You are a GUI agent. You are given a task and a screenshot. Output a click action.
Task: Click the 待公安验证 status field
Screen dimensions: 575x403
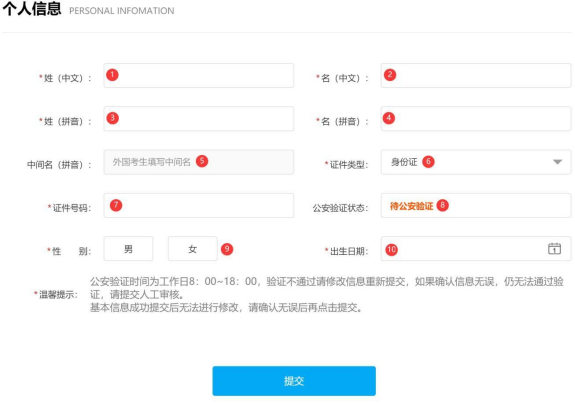[x=476, y=205]
